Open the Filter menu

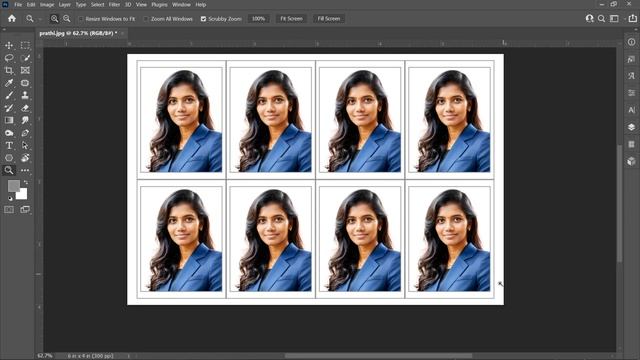114,5
